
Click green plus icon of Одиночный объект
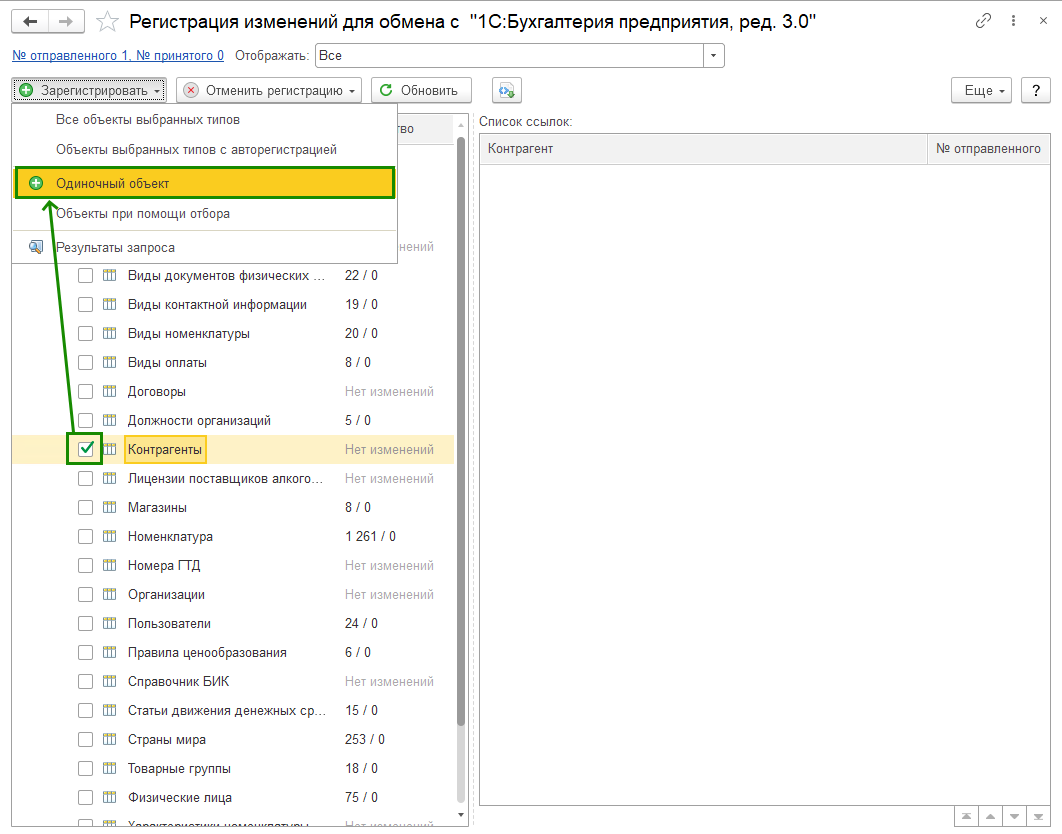[x=36, y=183]
